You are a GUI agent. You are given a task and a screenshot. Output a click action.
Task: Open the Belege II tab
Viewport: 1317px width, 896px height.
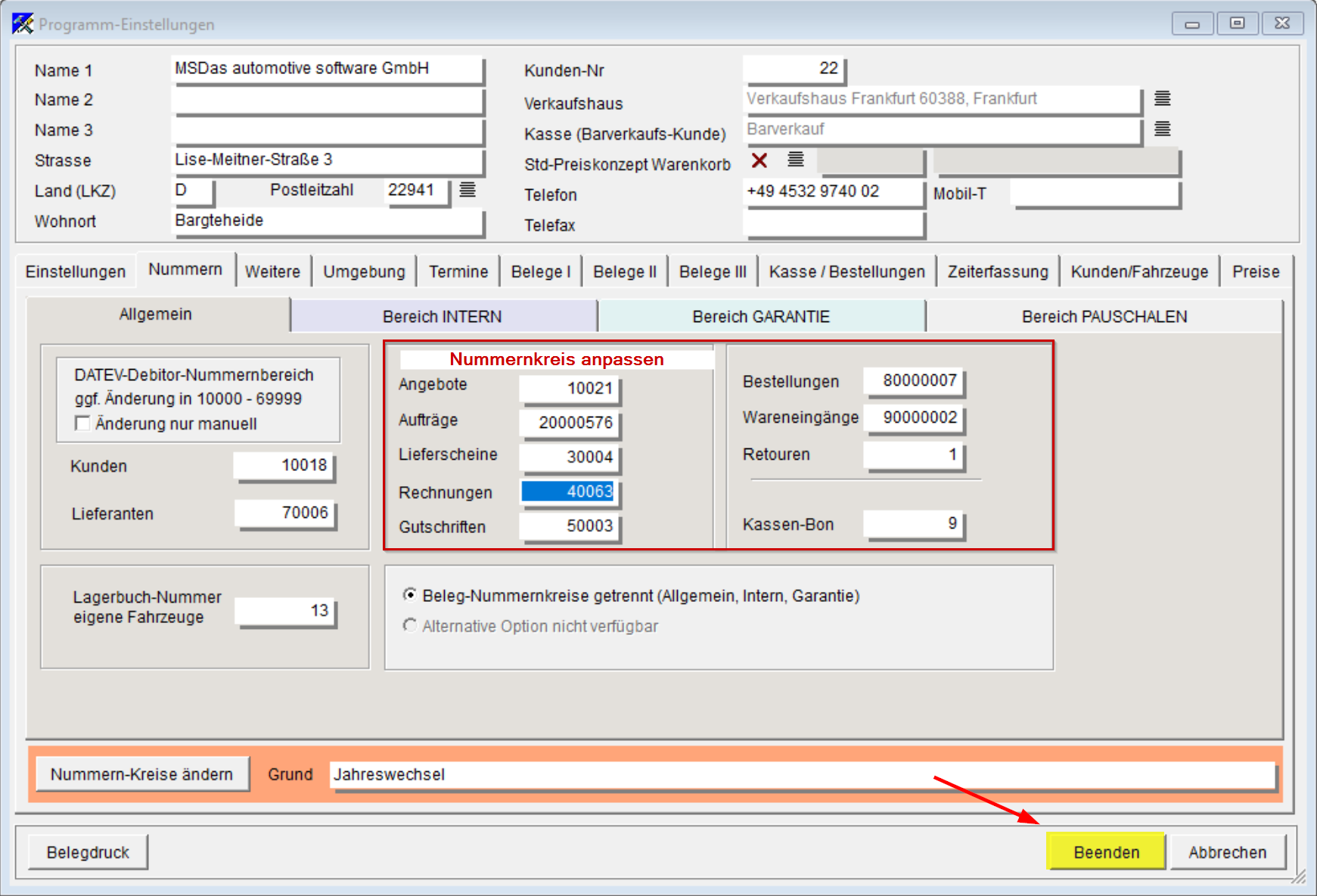(x=625, y=272)
